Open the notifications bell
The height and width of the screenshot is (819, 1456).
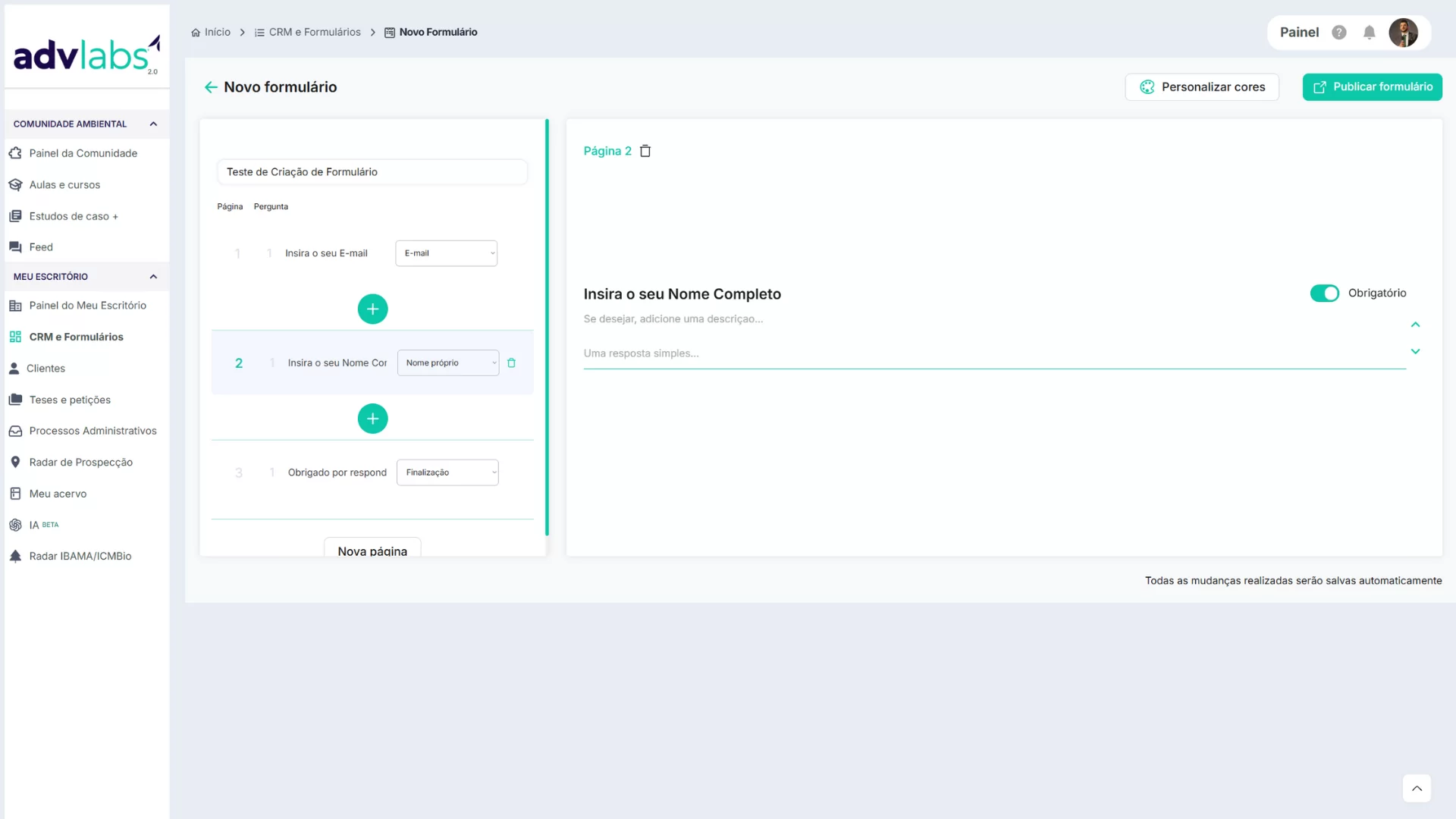click(1369, 33)
